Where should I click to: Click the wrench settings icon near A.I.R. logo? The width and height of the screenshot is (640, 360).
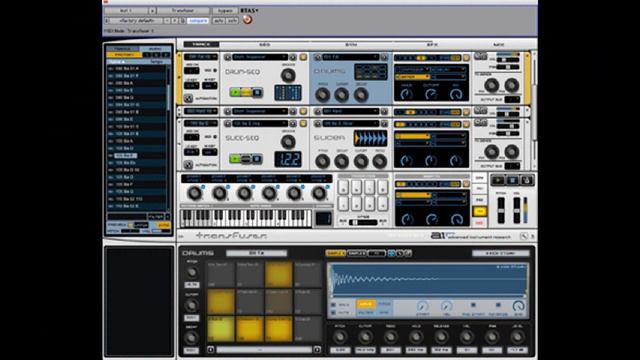[524, 236]
